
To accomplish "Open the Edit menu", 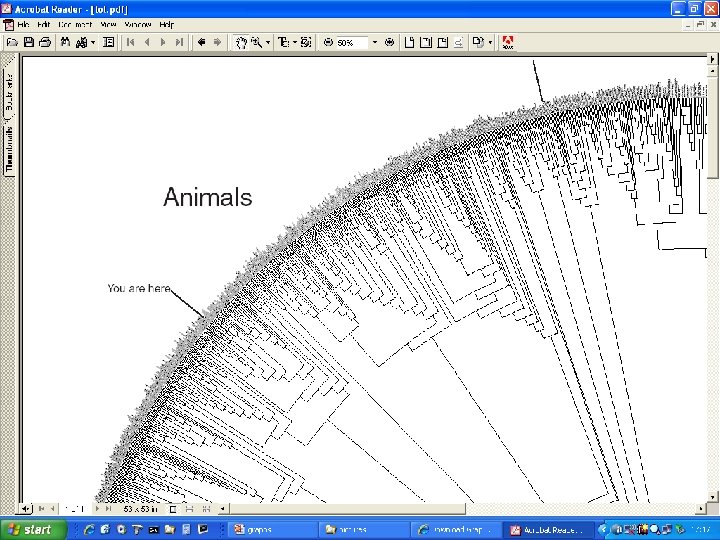I will pyautogui.click(x=44, y=24).
